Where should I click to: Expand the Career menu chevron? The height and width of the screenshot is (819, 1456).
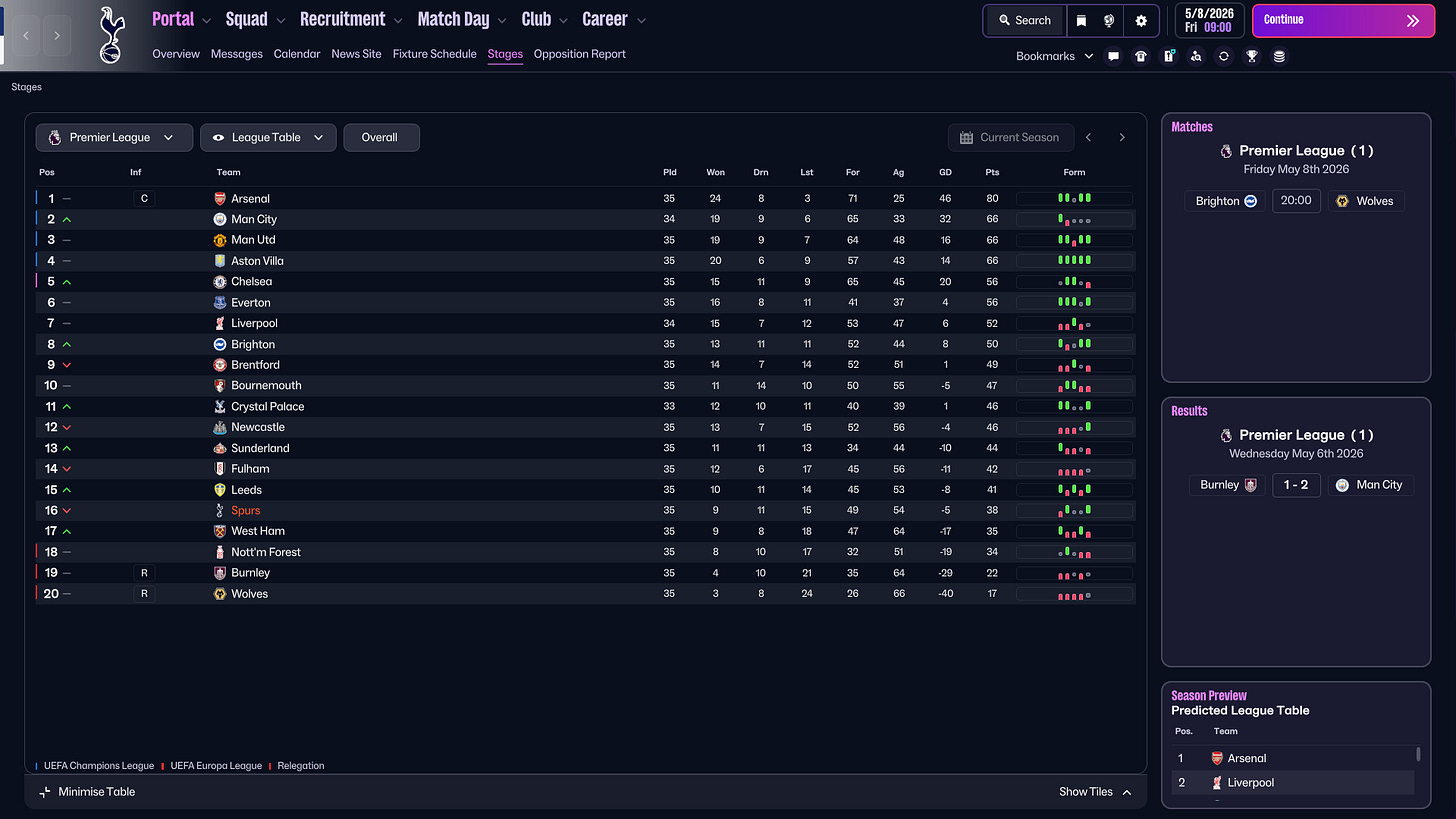(x=641, y=20)
